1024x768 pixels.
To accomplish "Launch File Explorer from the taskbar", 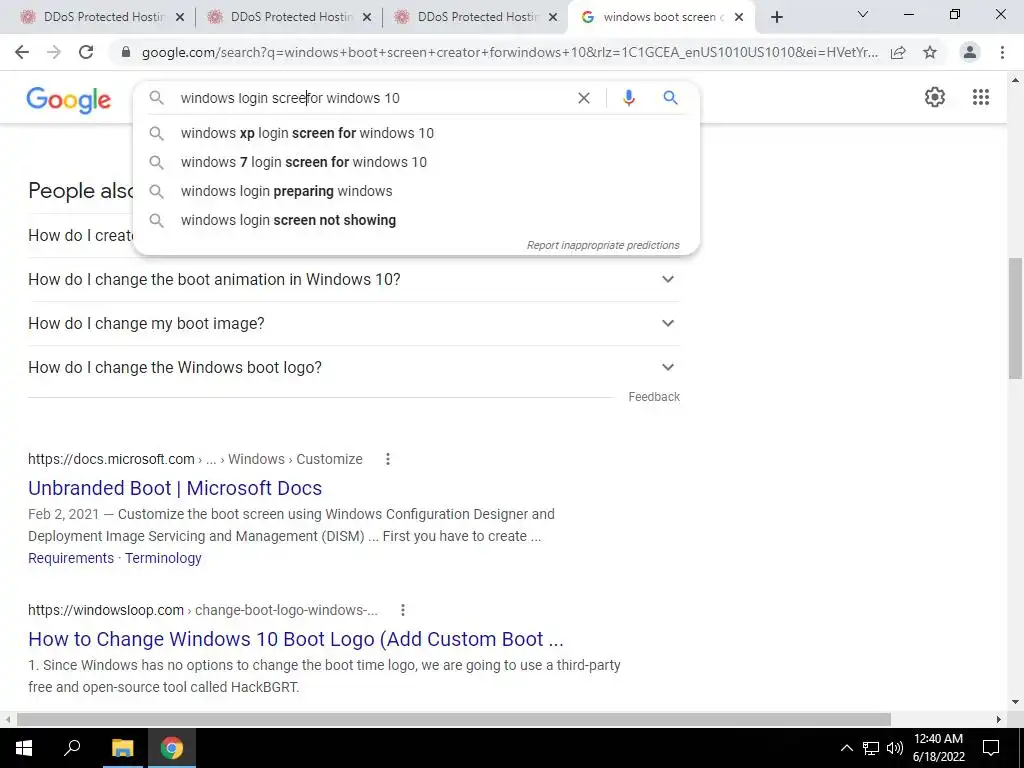I will [x=122, y=748].
